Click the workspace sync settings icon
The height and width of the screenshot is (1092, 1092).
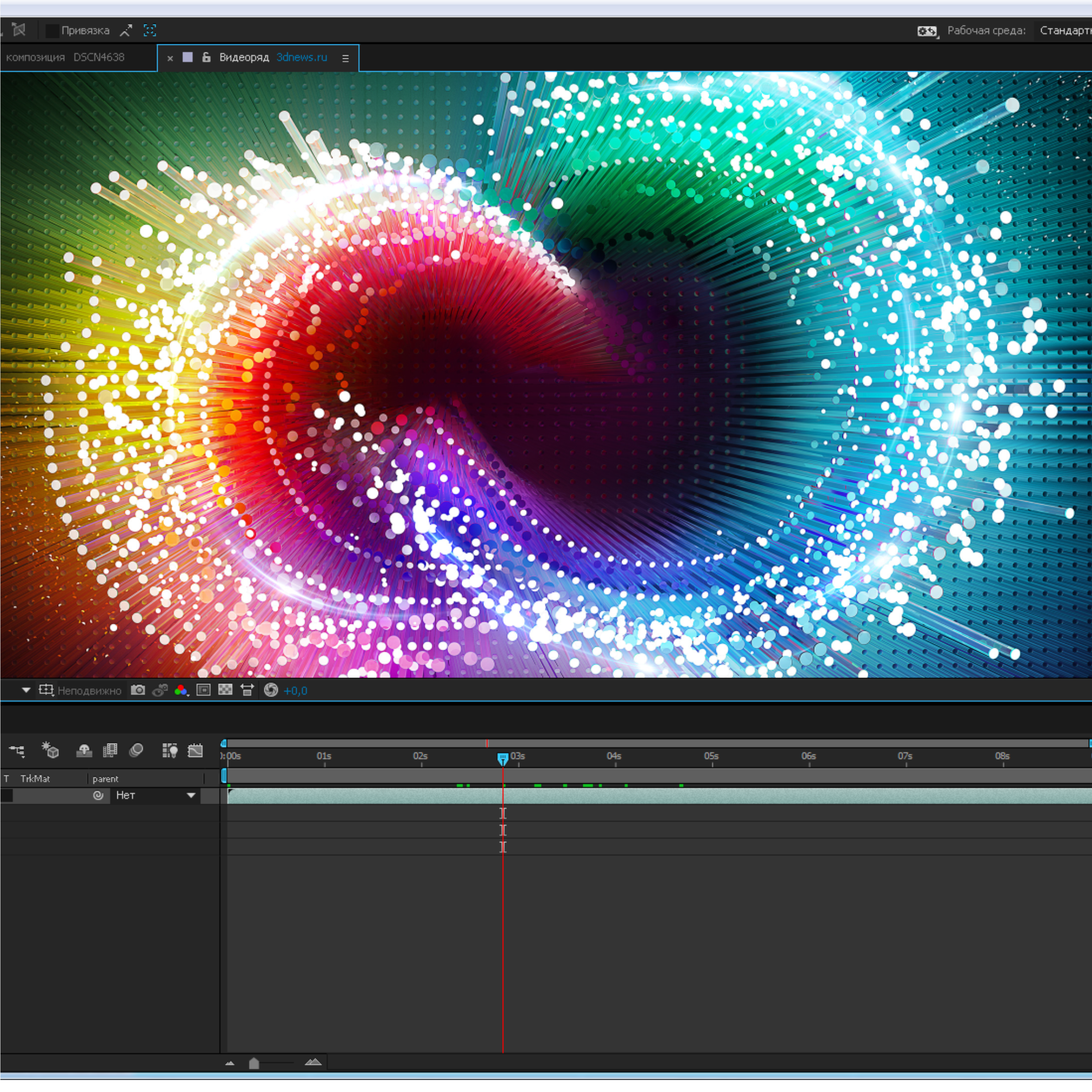click(x=927, y=31)
